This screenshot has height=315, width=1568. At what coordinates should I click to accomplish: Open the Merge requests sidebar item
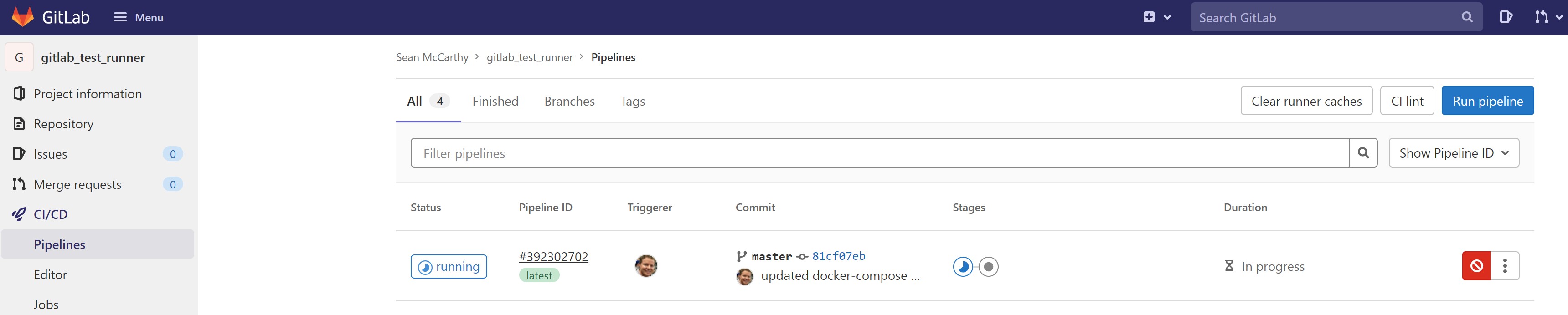tap(77, 183)
